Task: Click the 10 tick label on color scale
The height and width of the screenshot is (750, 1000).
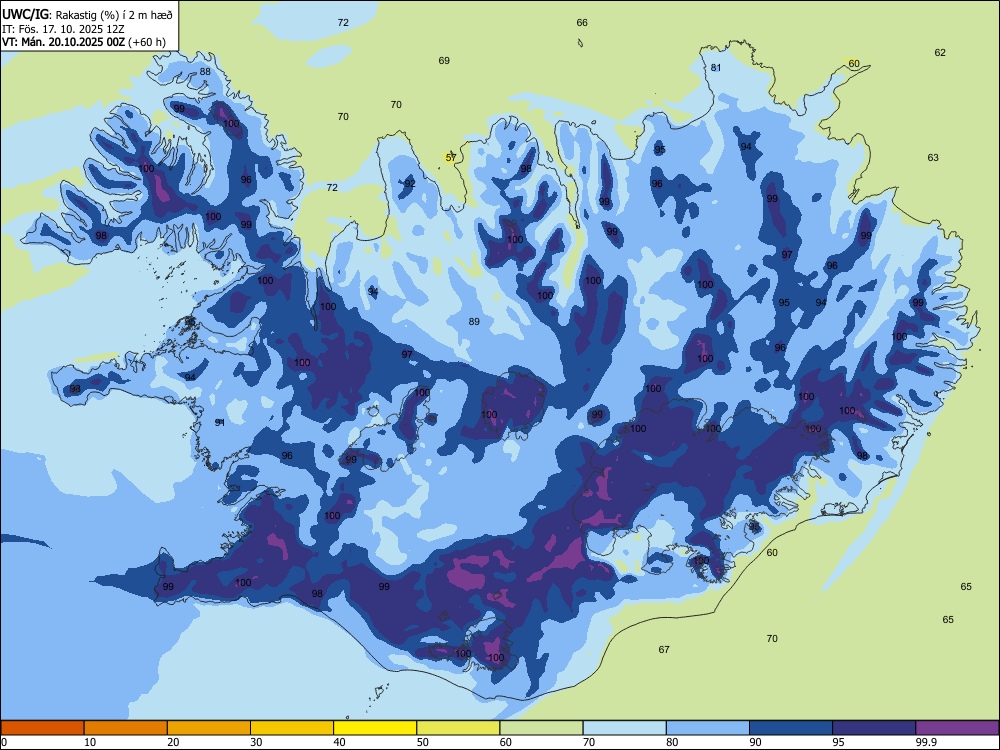Action: point(91,742)
